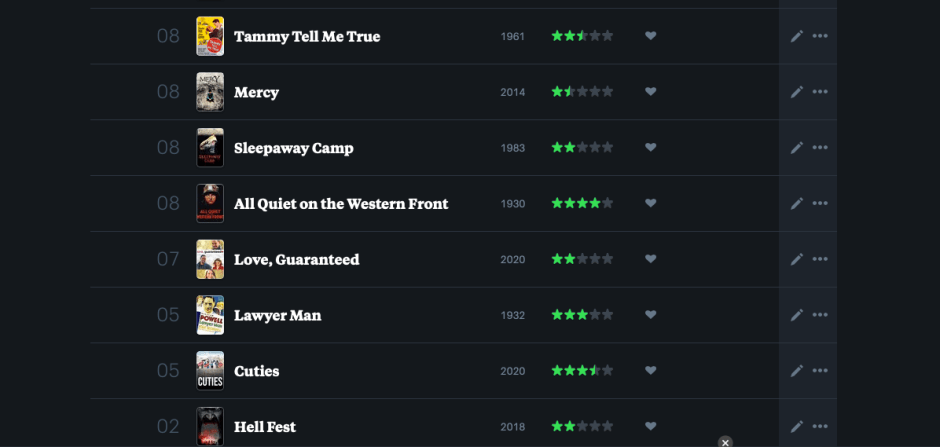The height and width of the screenshot is (447, 940).
Task: Click the Love, Guaranteed poster thumbnail
Action: (210, 259)
